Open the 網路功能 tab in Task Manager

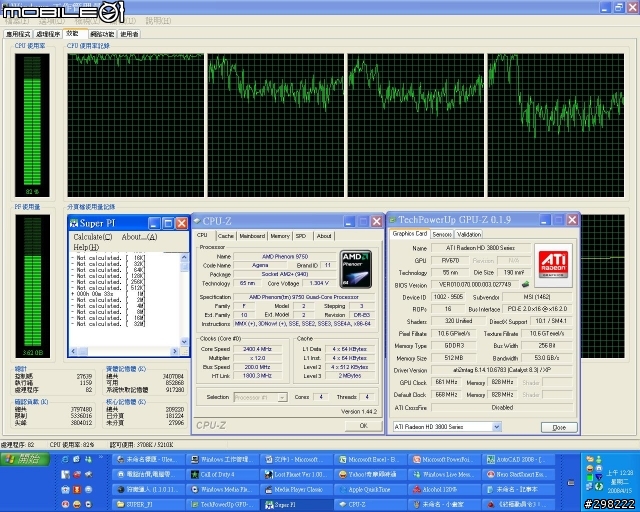tap(102, 34)
